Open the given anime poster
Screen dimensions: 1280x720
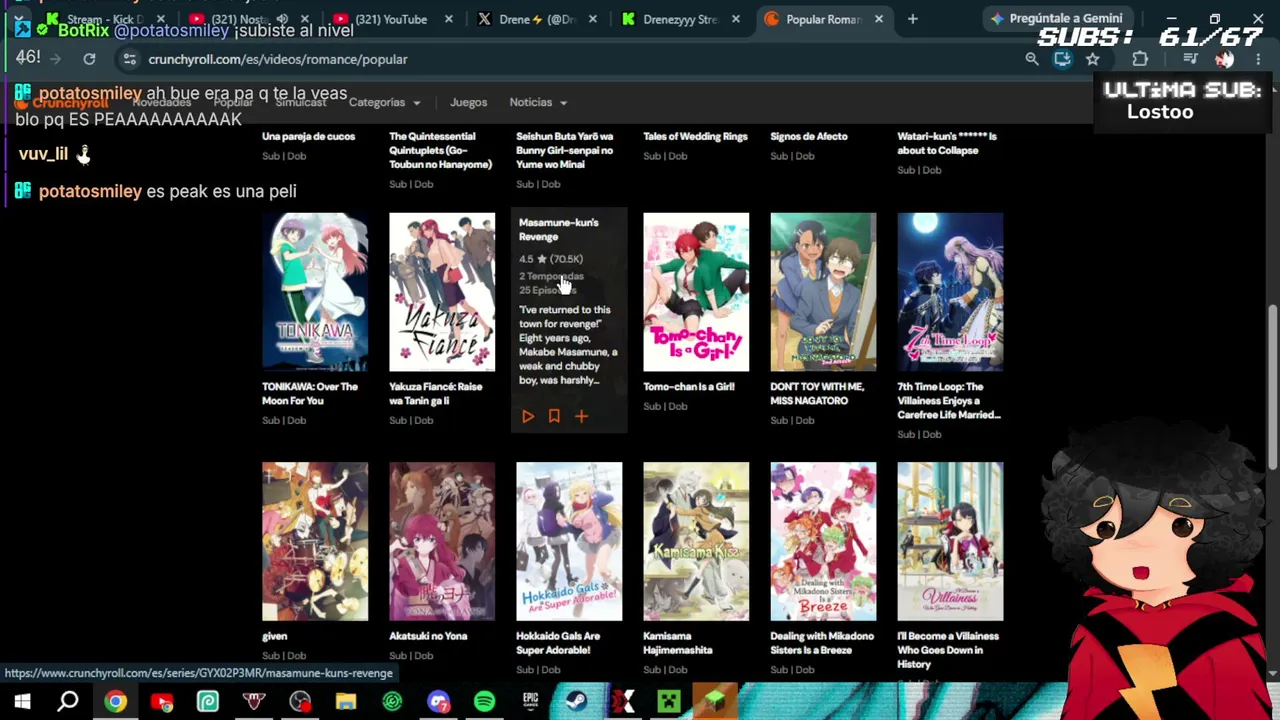315,541
